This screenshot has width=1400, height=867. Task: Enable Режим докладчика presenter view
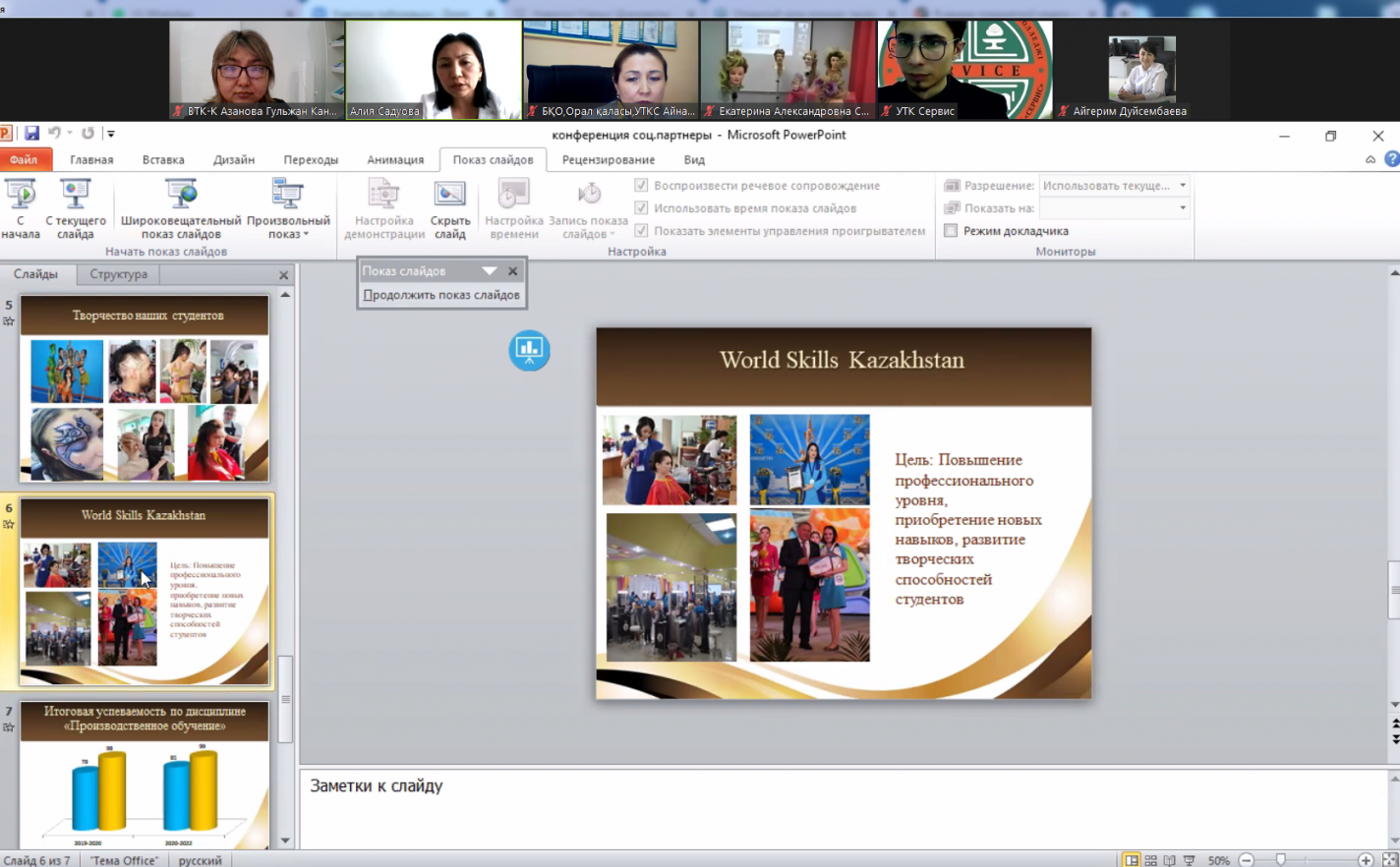[951, 231]
